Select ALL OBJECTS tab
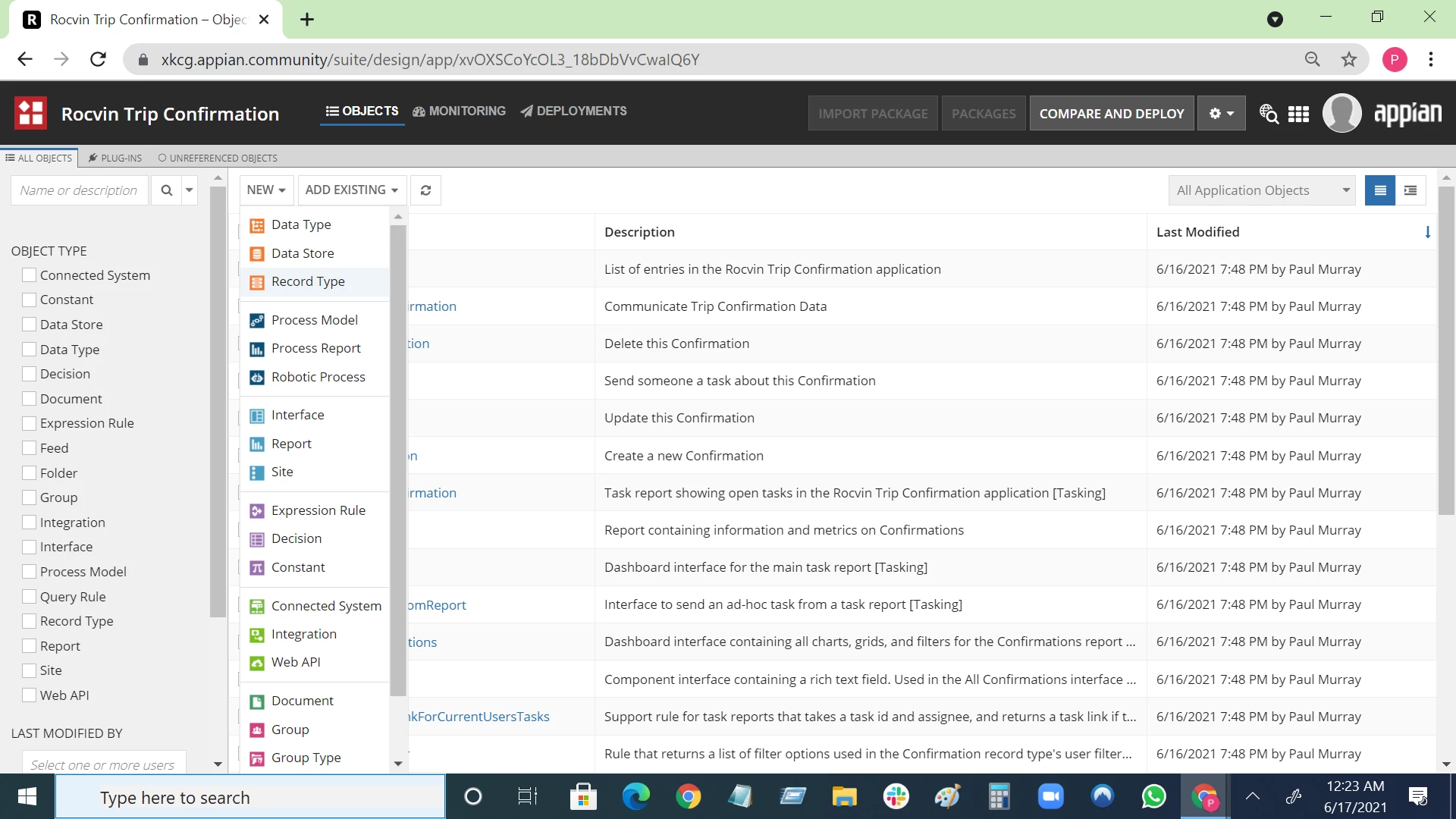This screenshot has width=1456, height=819. tap(39, 158)
